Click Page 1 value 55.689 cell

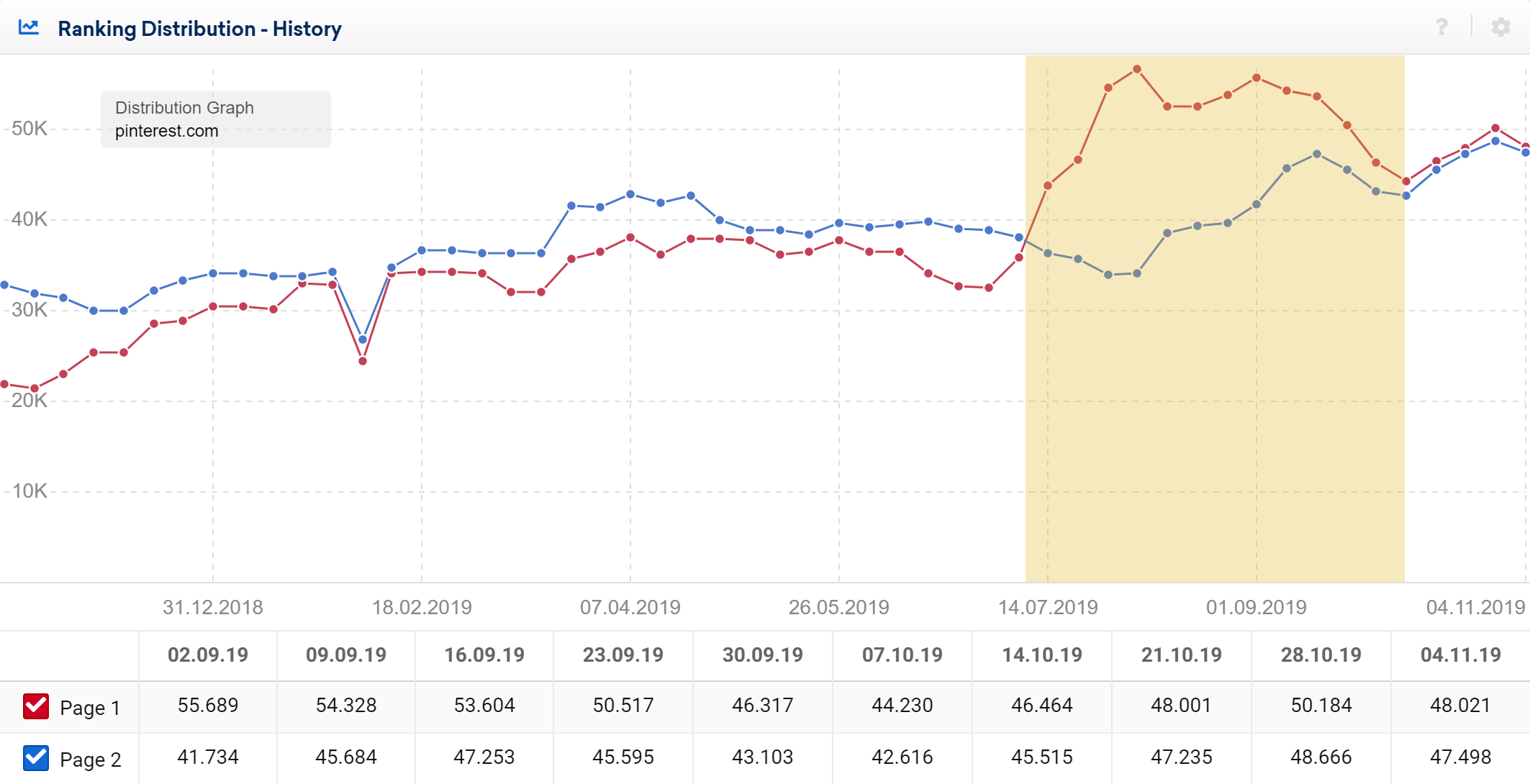pos(207,705)
